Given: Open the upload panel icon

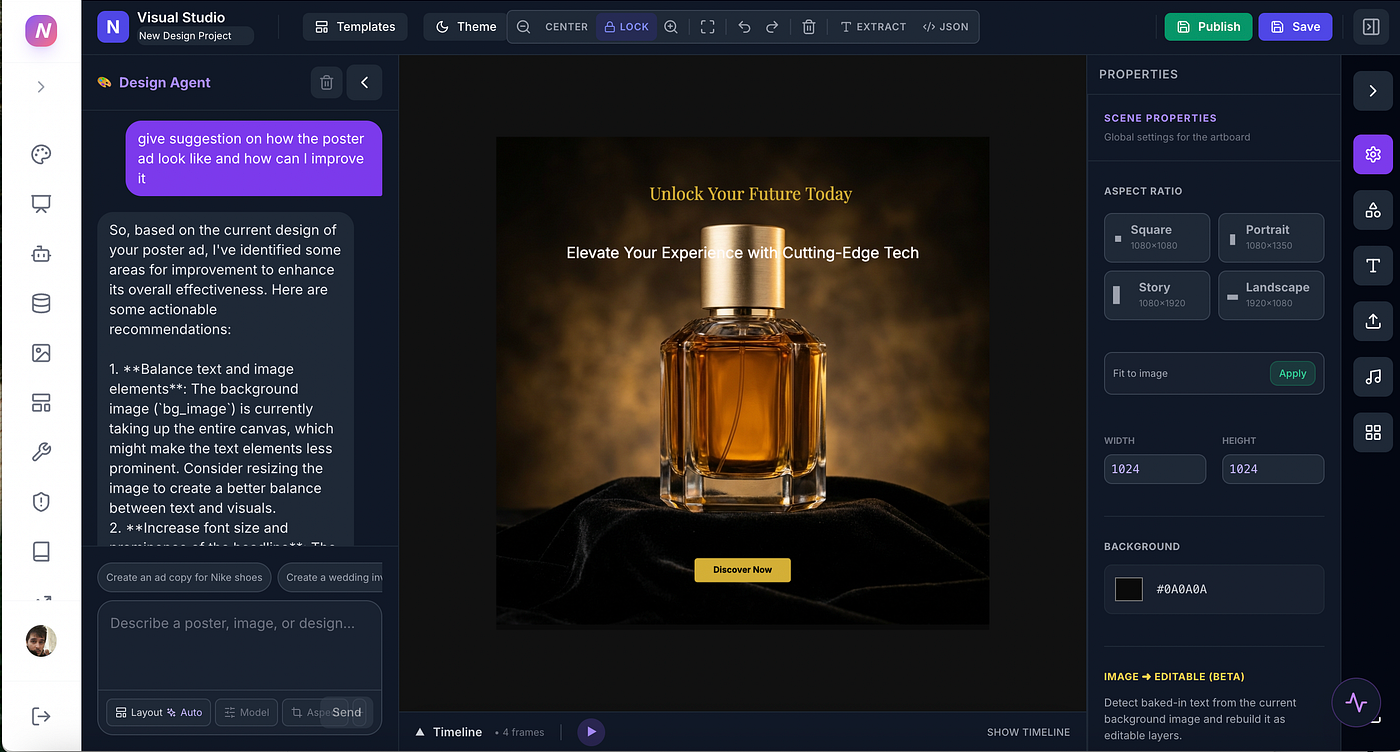Looking at the screenshot, I should click(1373, 321).
